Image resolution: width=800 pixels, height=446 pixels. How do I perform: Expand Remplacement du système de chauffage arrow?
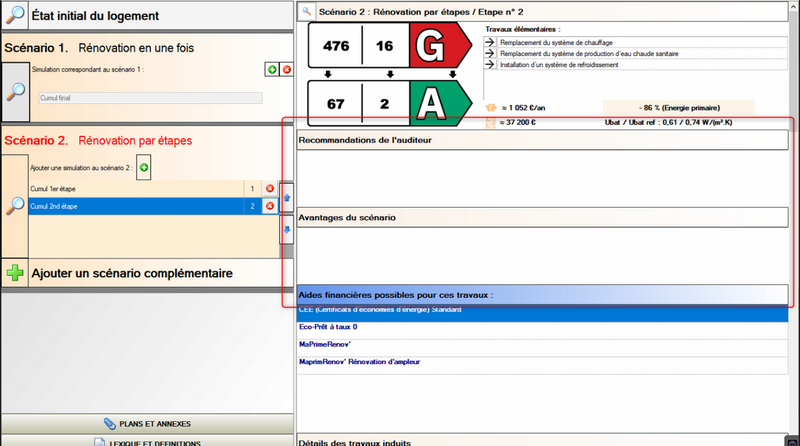click(x=490, y=43)
